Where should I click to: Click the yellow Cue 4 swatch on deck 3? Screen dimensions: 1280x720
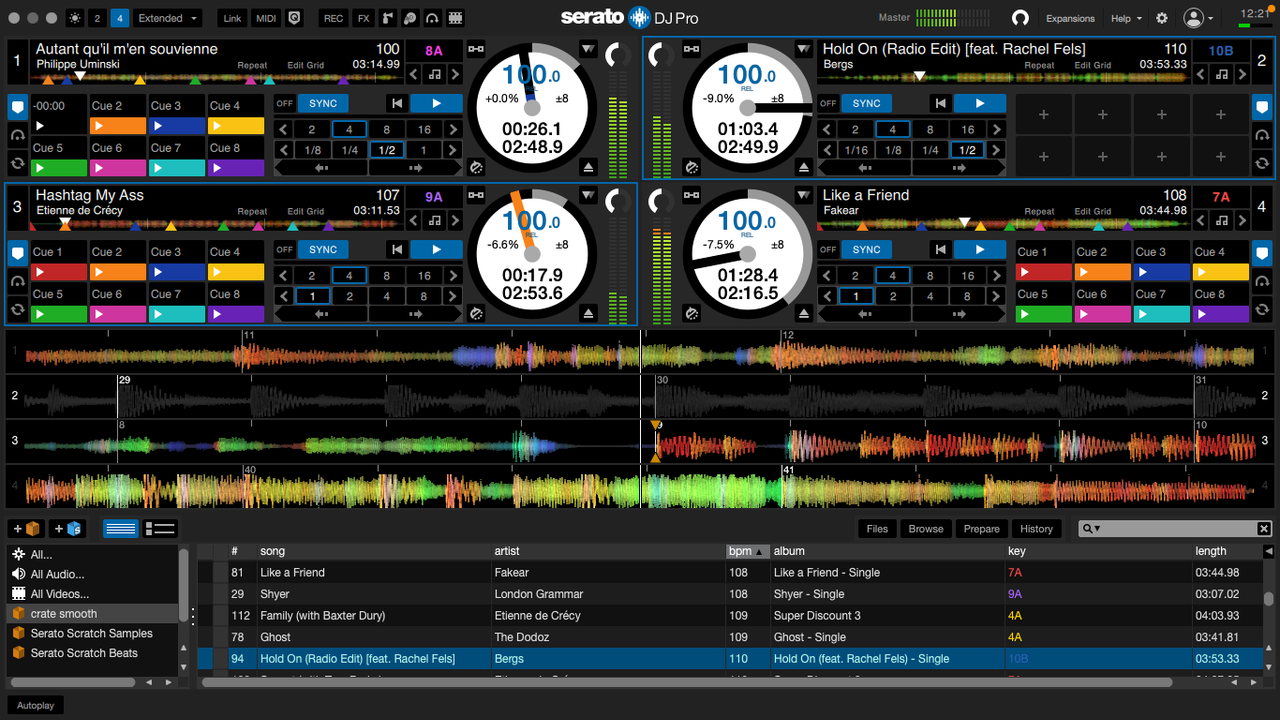(235, 272)
